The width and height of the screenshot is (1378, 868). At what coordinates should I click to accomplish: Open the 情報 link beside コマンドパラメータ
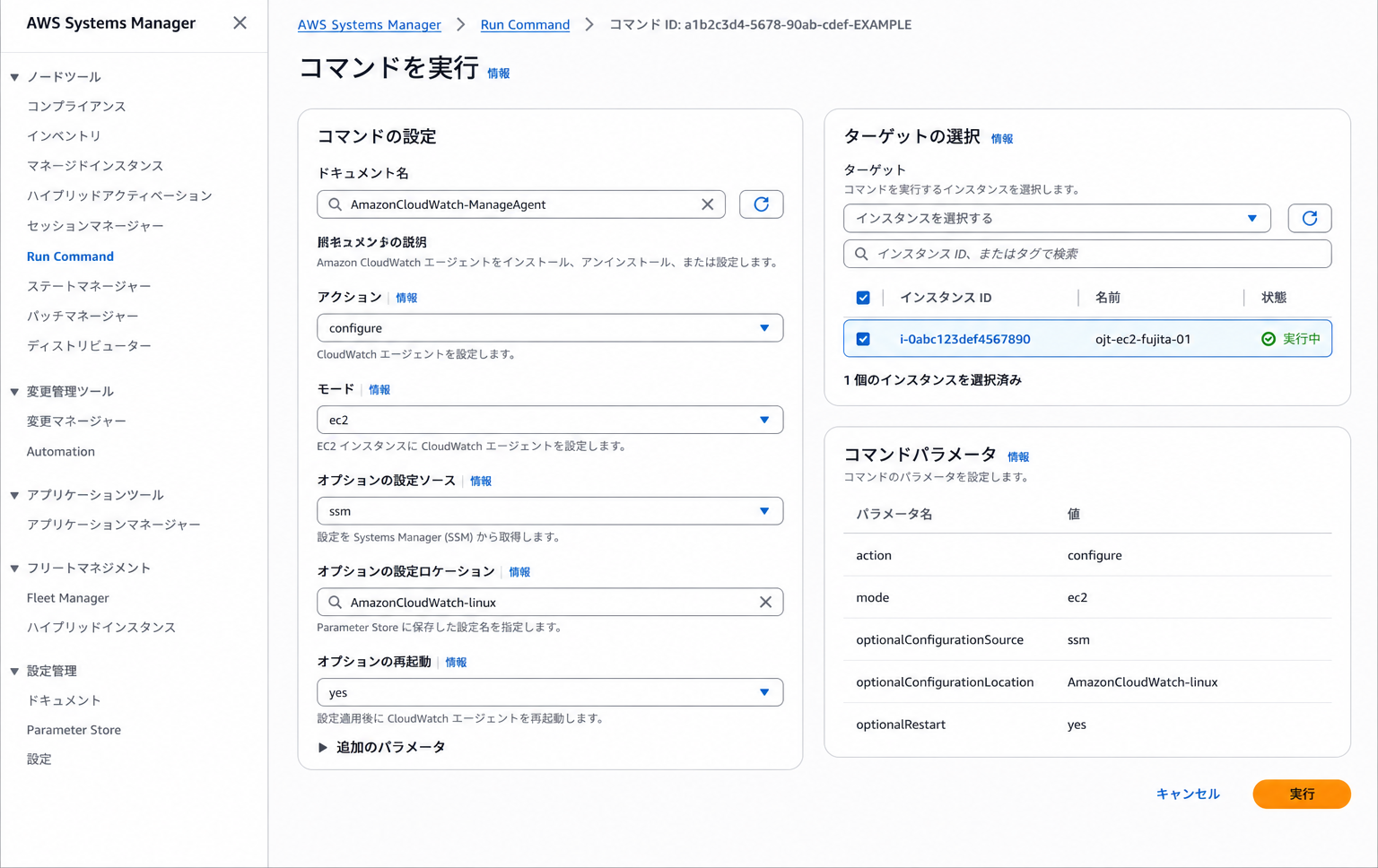coord(1018,457)
